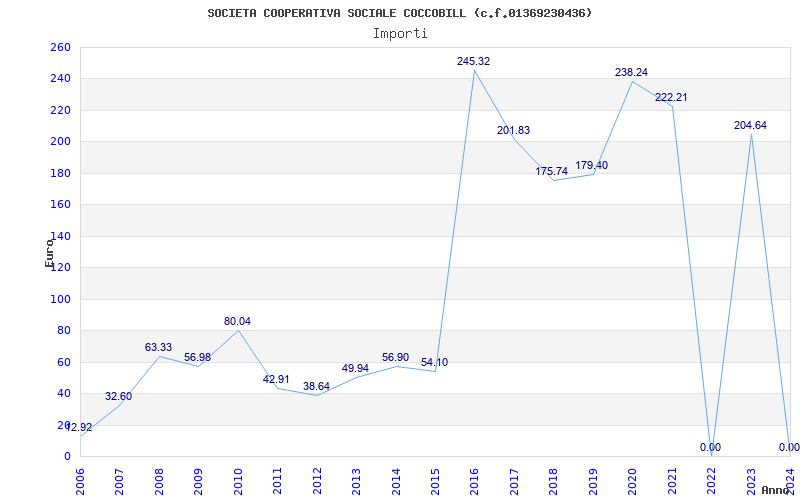Click the 80 value on Euro axis
This screenshot has height=500, width=800.
(63, 331)
